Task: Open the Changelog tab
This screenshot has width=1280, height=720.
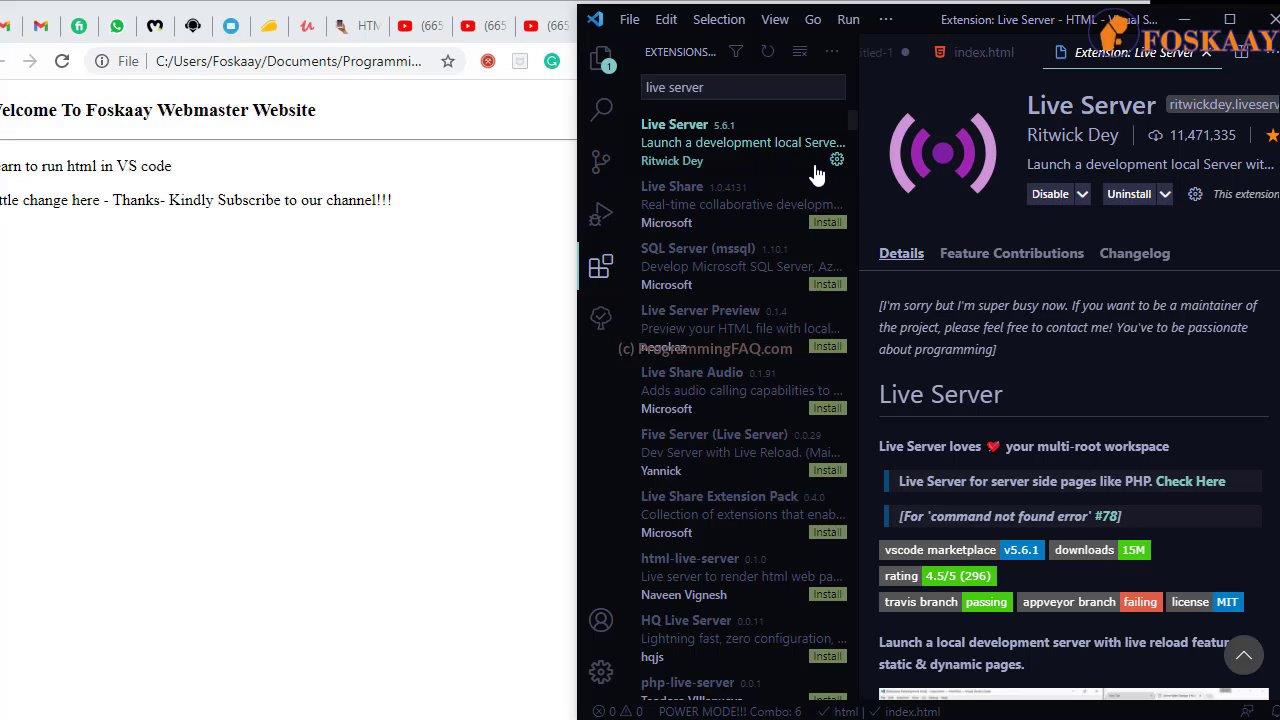Action: click(x=1134, y=253)
